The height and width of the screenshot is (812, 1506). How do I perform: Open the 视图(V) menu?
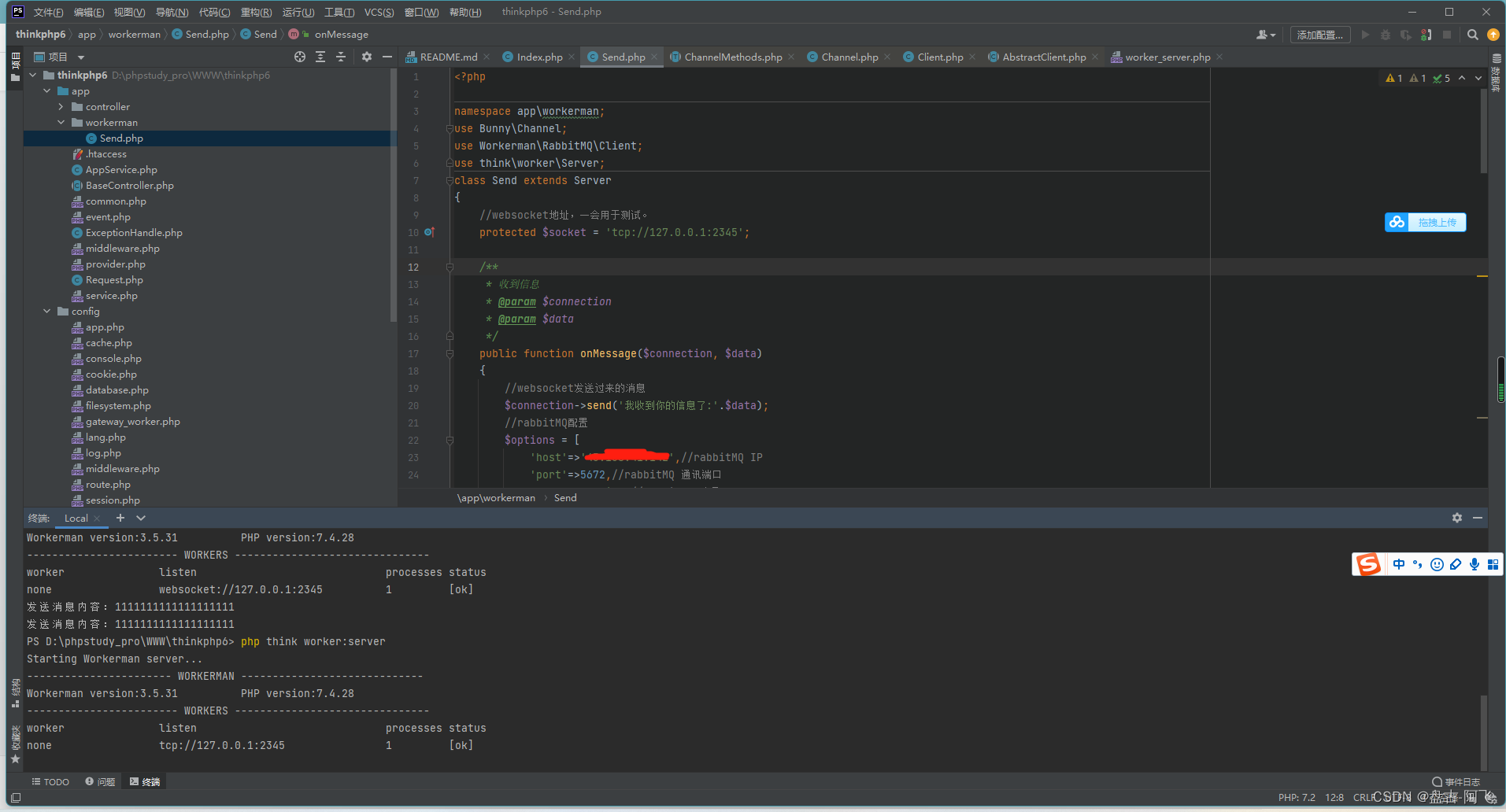(x=129, y=12)
